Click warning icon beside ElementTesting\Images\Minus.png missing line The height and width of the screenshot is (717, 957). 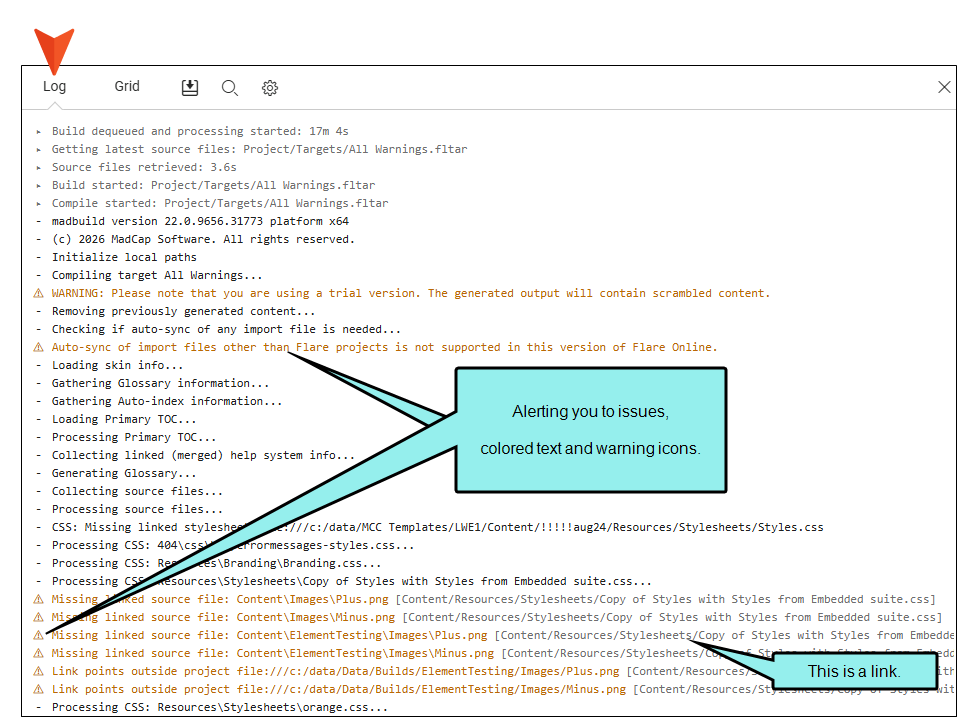38,654
